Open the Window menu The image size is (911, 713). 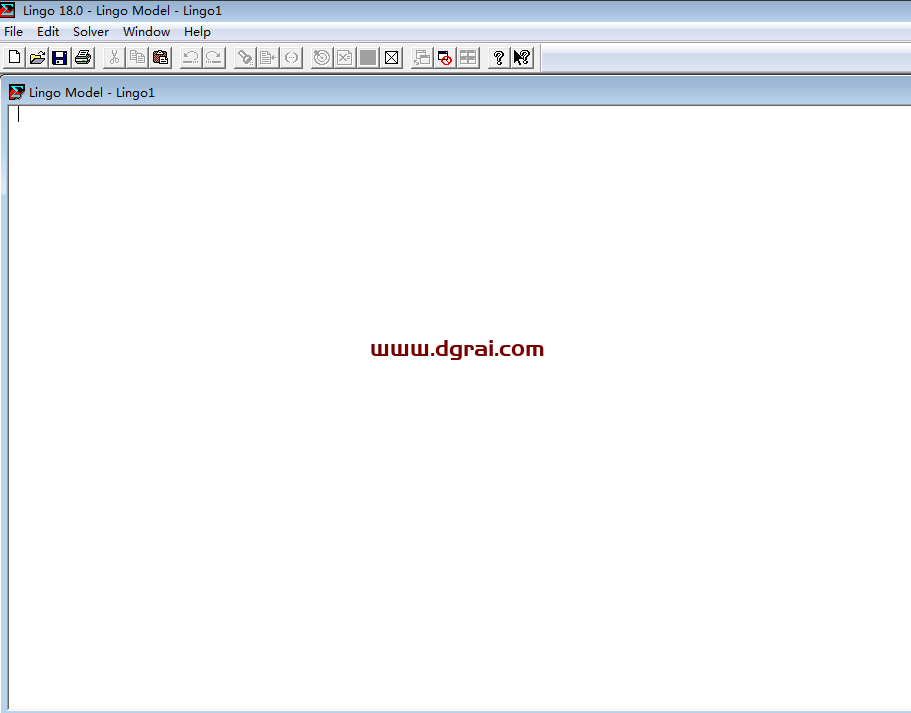(x=146, y=32)
